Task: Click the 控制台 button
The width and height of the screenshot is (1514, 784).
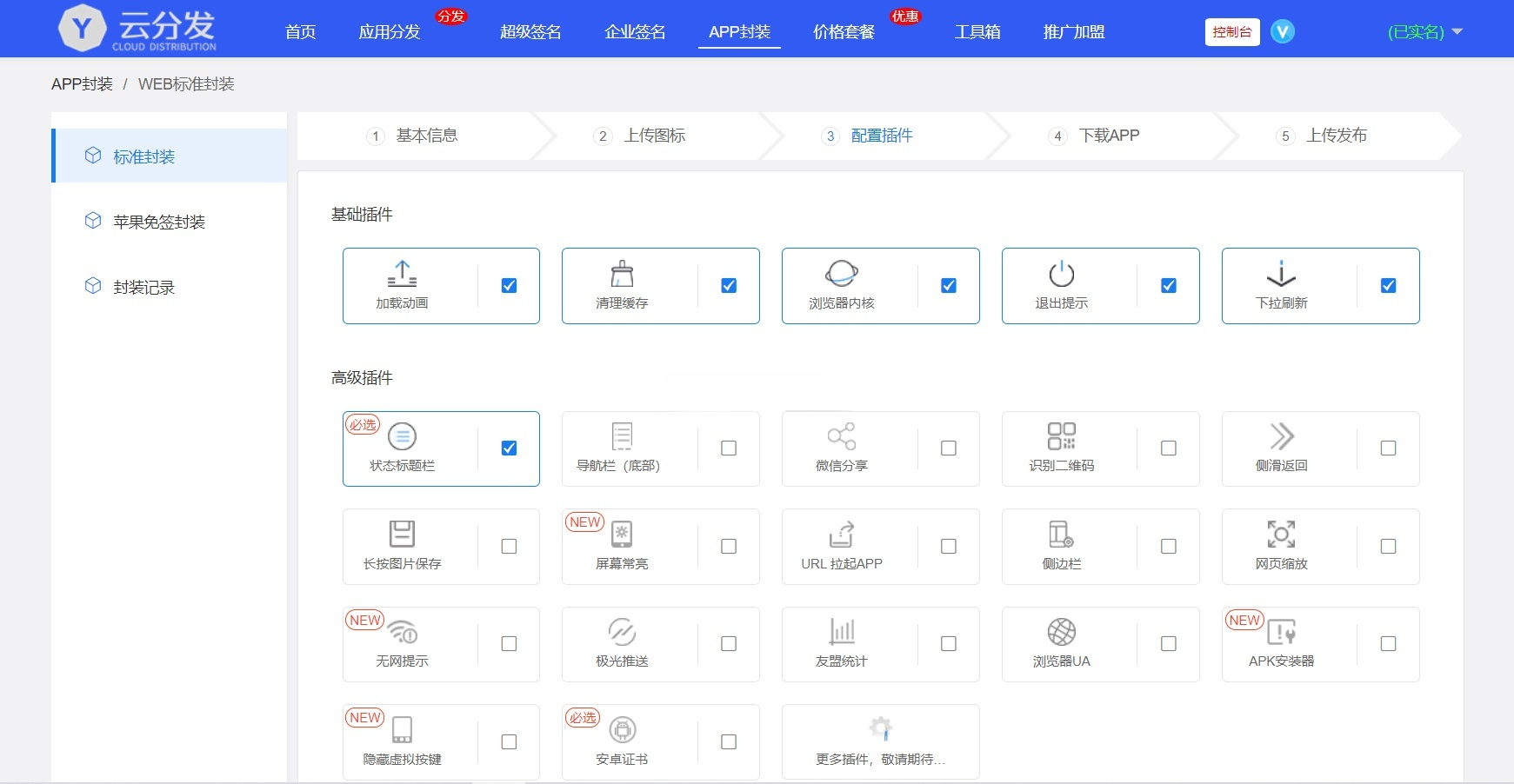Action: [x=1231, y=30]
